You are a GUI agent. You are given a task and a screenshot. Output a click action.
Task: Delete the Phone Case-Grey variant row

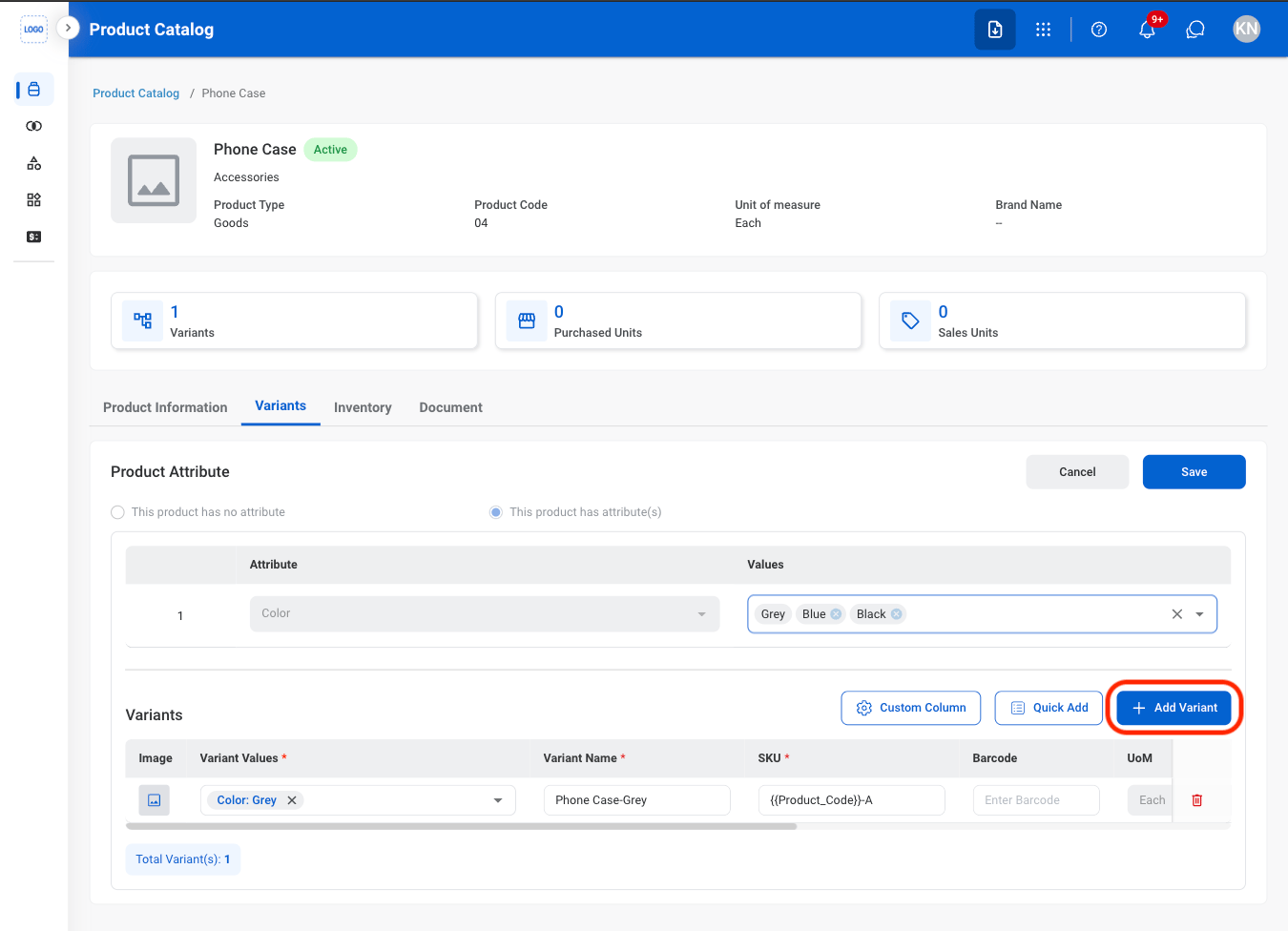pos(1197,800)
